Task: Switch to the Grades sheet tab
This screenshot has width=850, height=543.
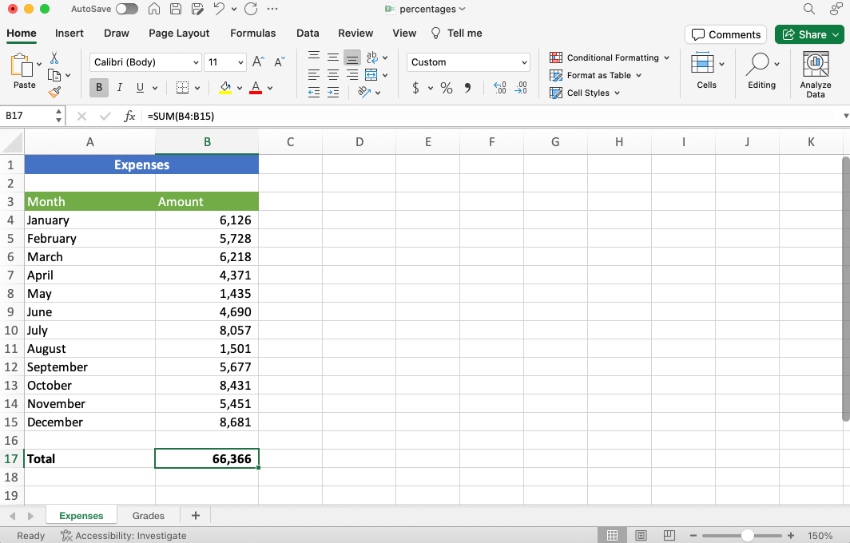Action: tap(148, 515)
